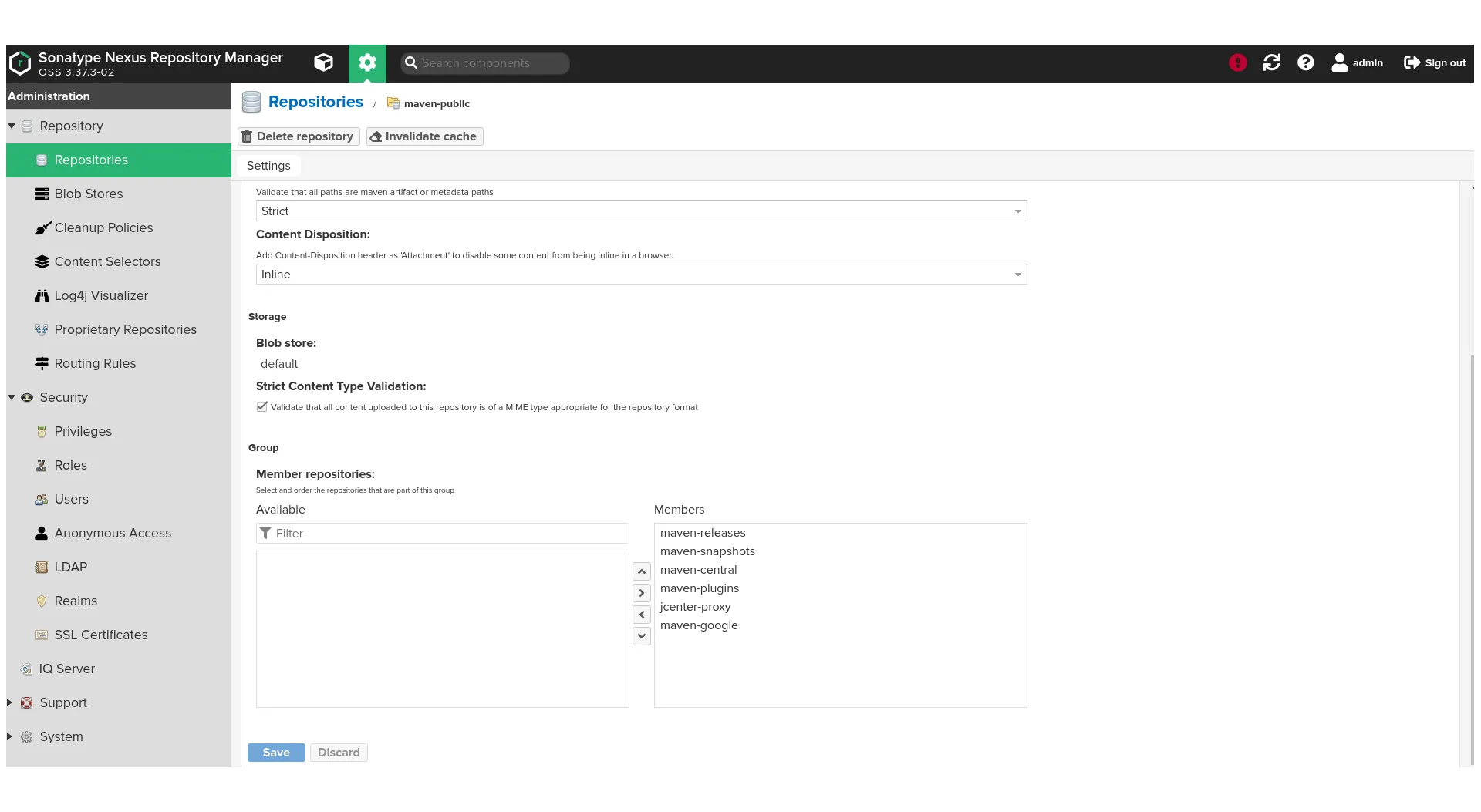Click the Proprietary Repositories icon
Image resolution: width=1481 pixels, height=812 pixels.
(42, 330)
